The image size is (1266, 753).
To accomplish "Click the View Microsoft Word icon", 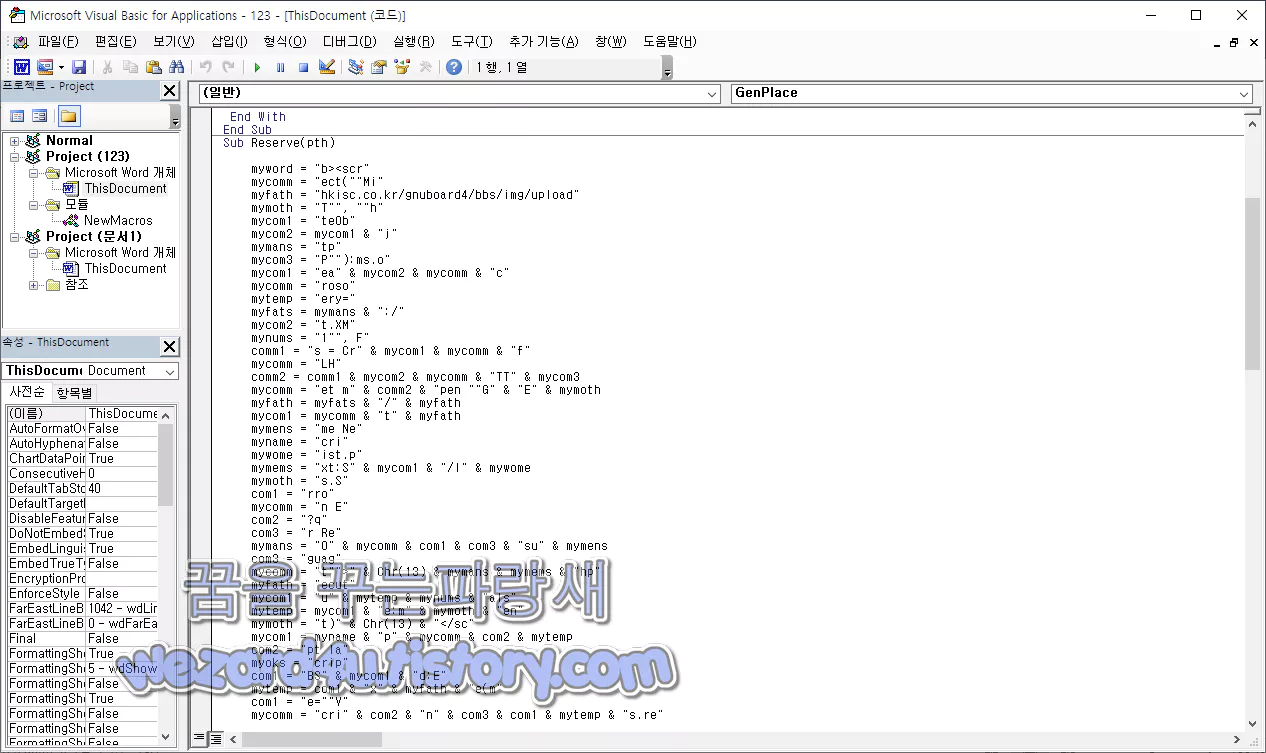I will 21,67.
